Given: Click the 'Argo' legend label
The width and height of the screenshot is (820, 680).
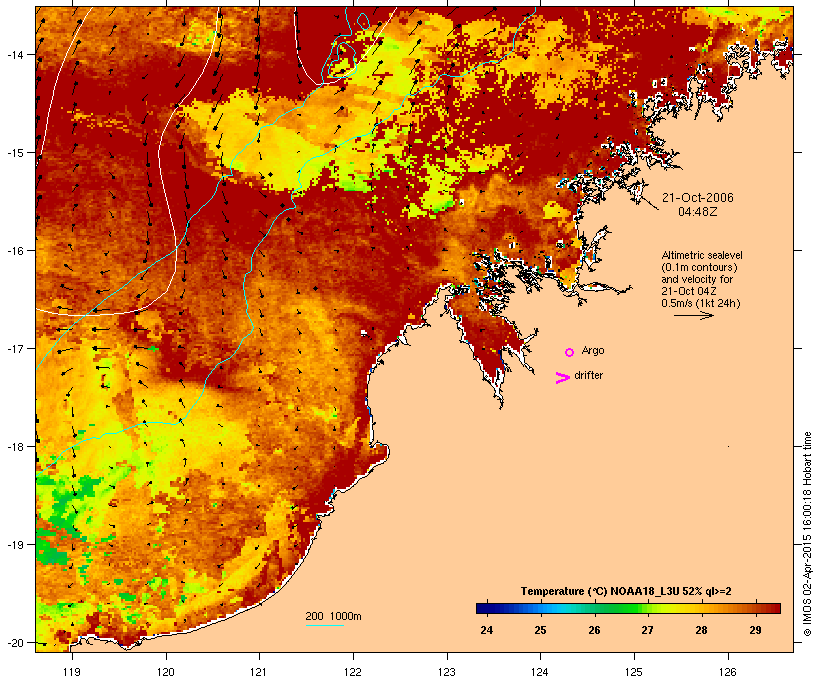Looking at the screenshot, I should click(x=593, y=350).
